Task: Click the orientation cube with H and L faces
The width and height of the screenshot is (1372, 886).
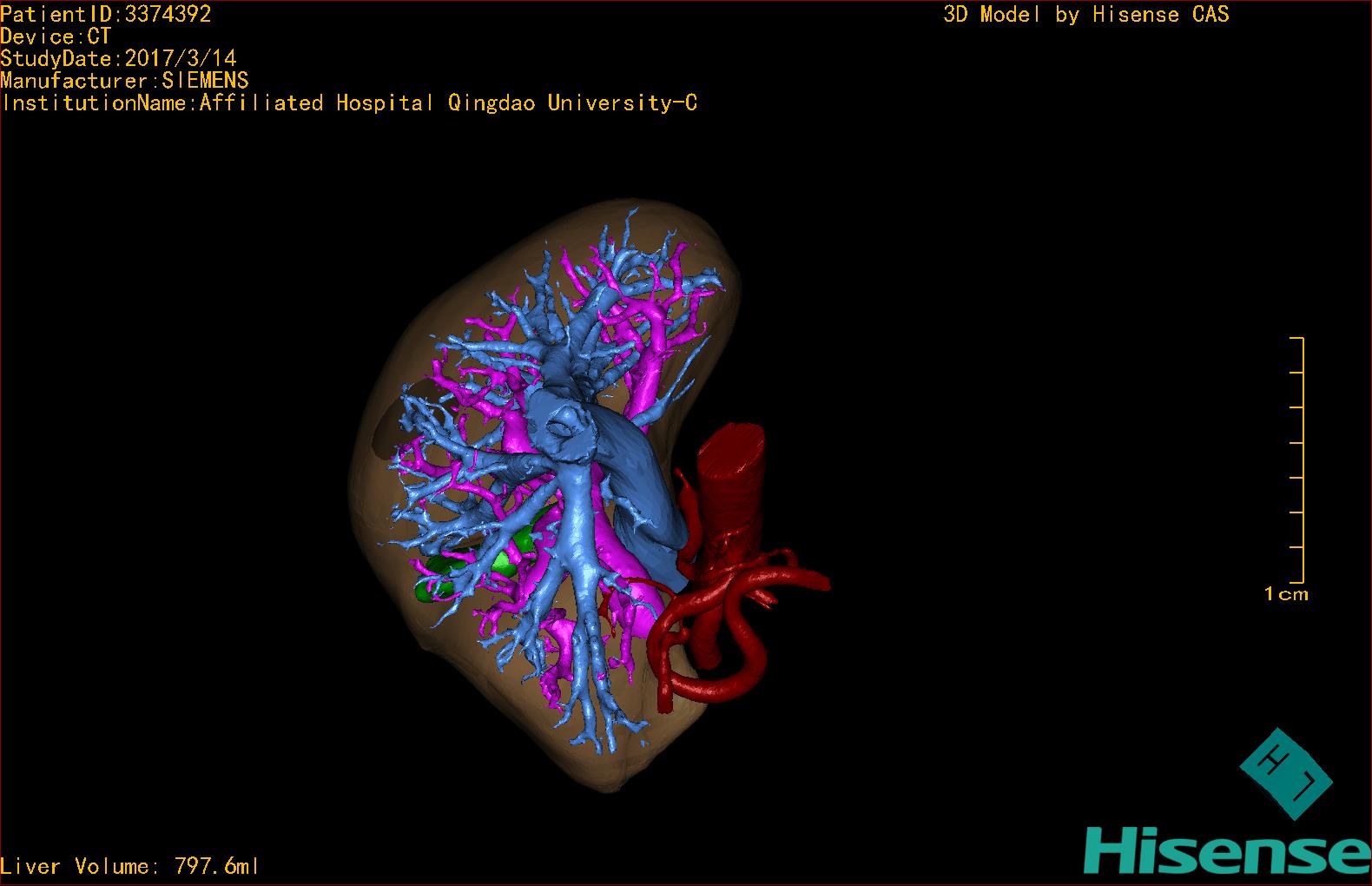Action: (x=1284, y=773)
